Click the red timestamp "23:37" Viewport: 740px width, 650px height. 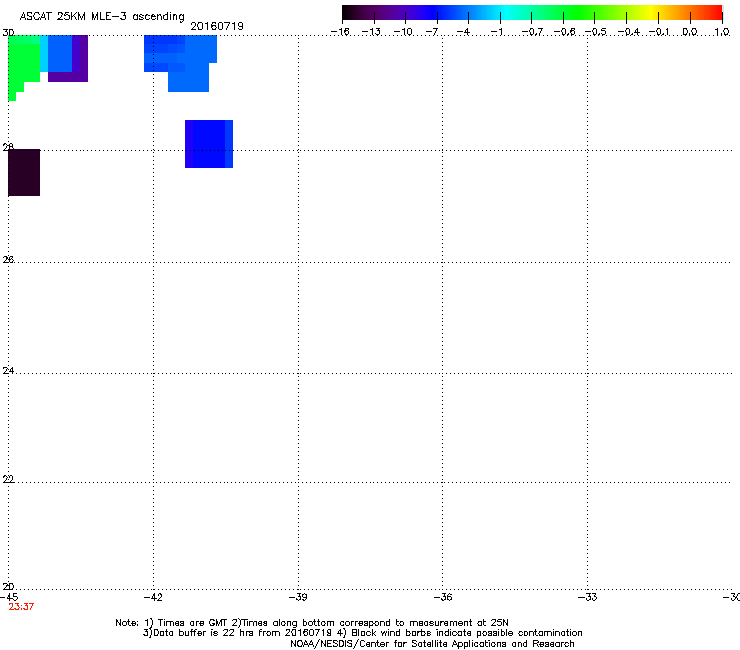point(21,607)
